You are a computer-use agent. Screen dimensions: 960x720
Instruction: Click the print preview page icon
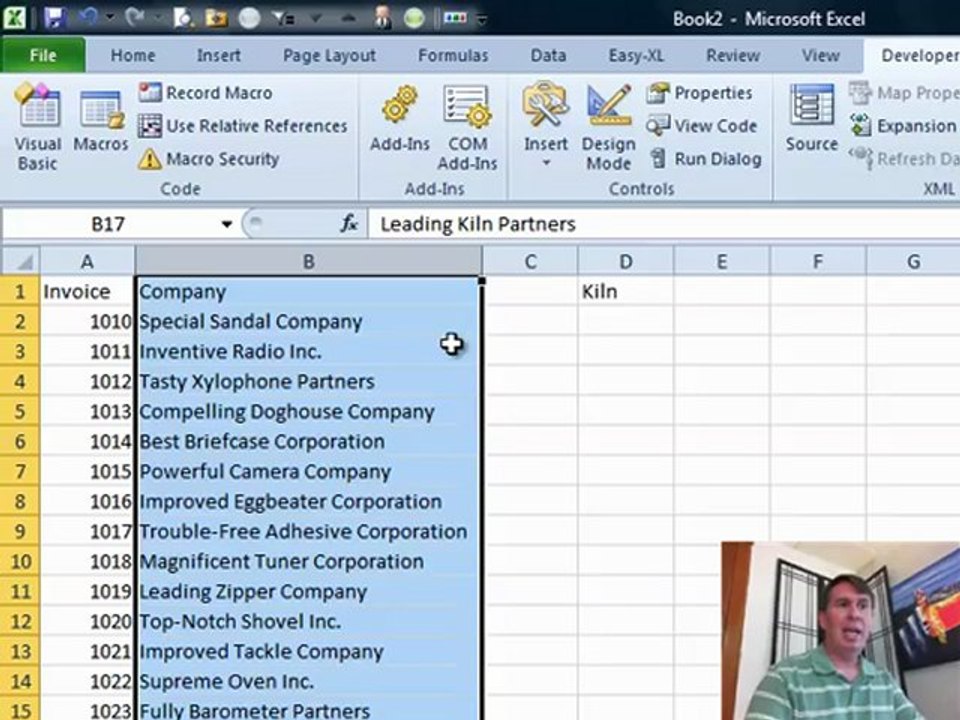click(x=182, y=18)
